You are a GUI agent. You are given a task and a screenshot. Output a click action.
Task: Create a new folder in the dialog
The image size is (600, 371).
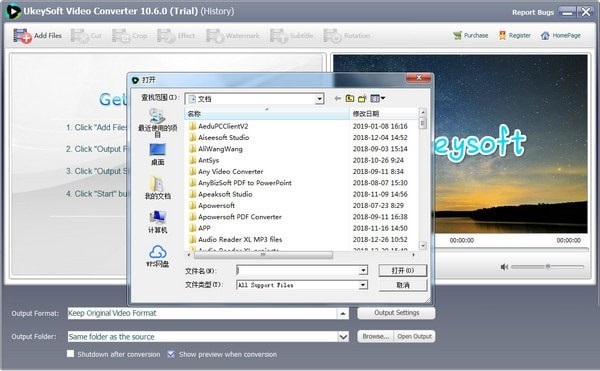click(x=362, y=99)
